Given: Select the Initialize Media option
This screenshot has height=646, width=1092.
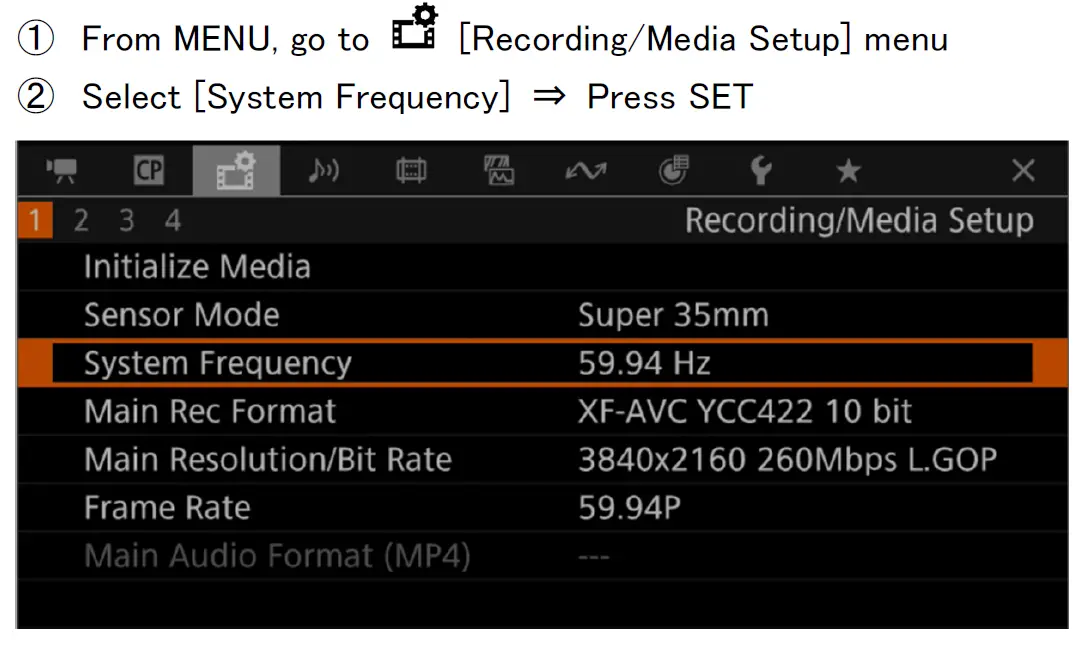Looking at the screenshot, I should click(x=197, y=267).
